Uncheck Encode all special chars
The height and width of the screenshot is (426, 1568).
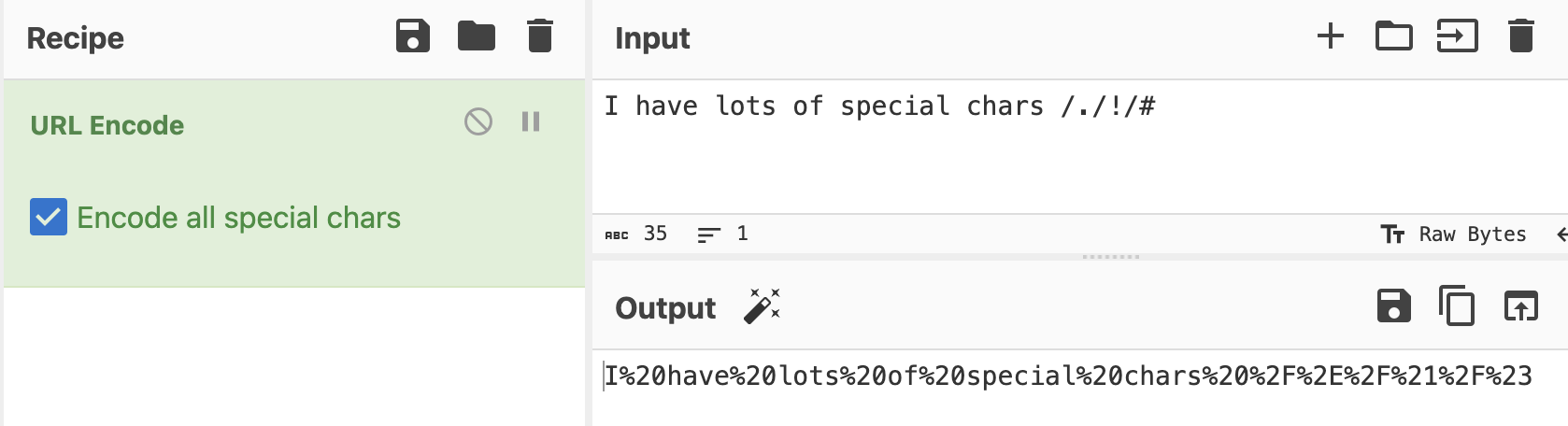(x=49, y=217)
